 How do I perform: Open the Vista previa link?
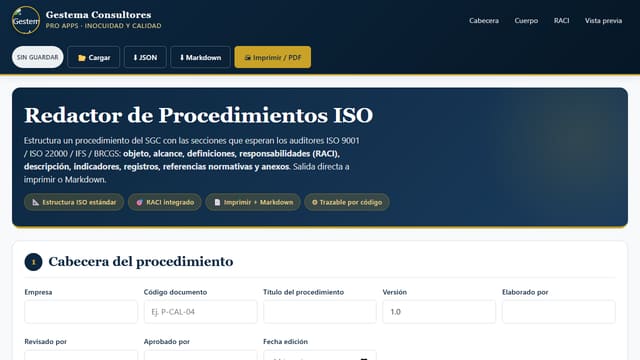tap(603, 20)
